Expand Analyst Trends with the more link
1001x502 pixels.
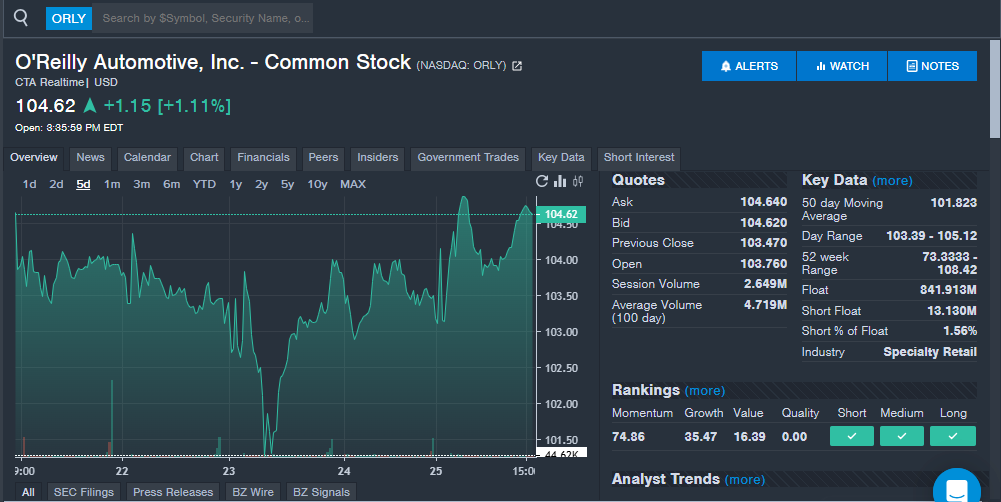click(744, 480)
